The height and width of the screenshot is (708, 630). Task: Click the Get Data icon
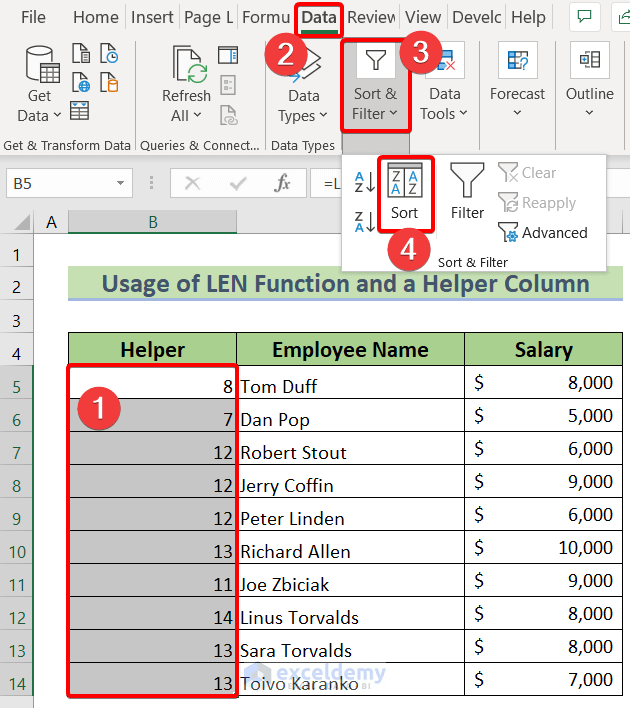(42, 64)
